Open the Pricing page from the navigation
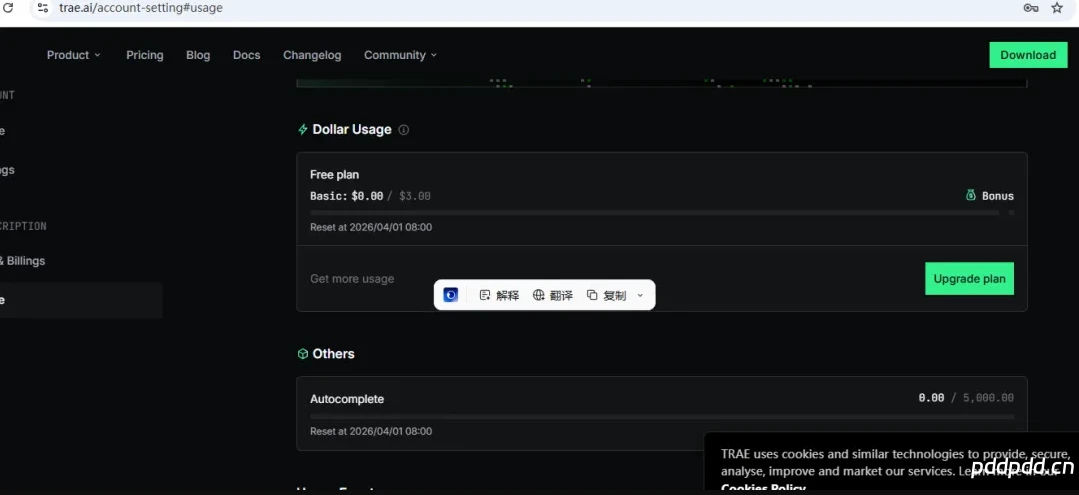1079x495 pixels. [x=145, y=55]
